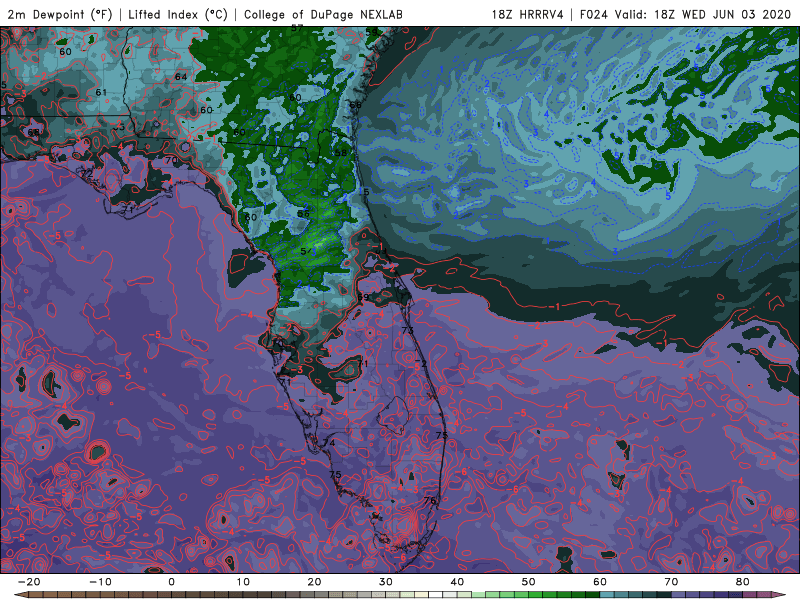Screen dimensions: 800x600
Task: Click the '59' dewpoint value at top coast
Action: pyautogui.click(x=371, y=32)
